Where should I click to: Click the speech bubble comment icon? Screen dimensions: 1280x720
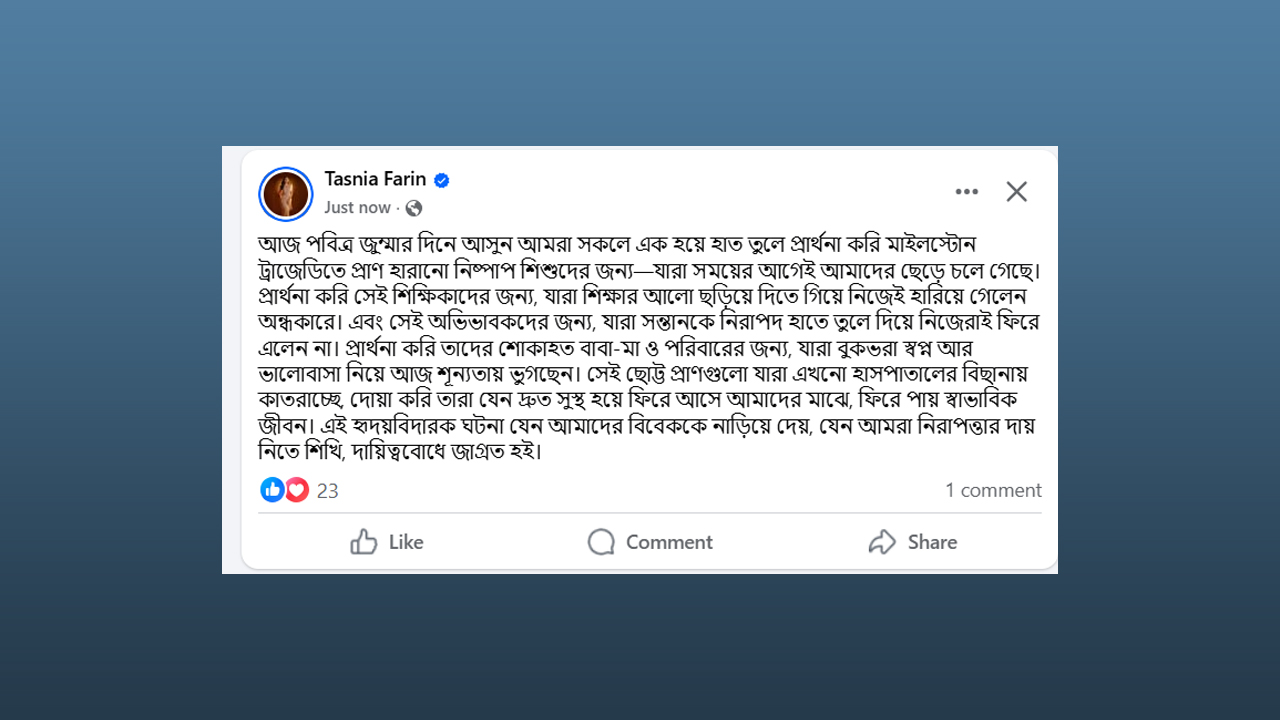pos(601,542)
